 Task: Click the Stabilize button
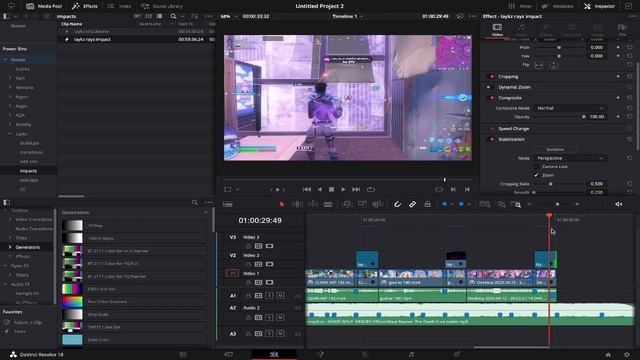(555, 149)
